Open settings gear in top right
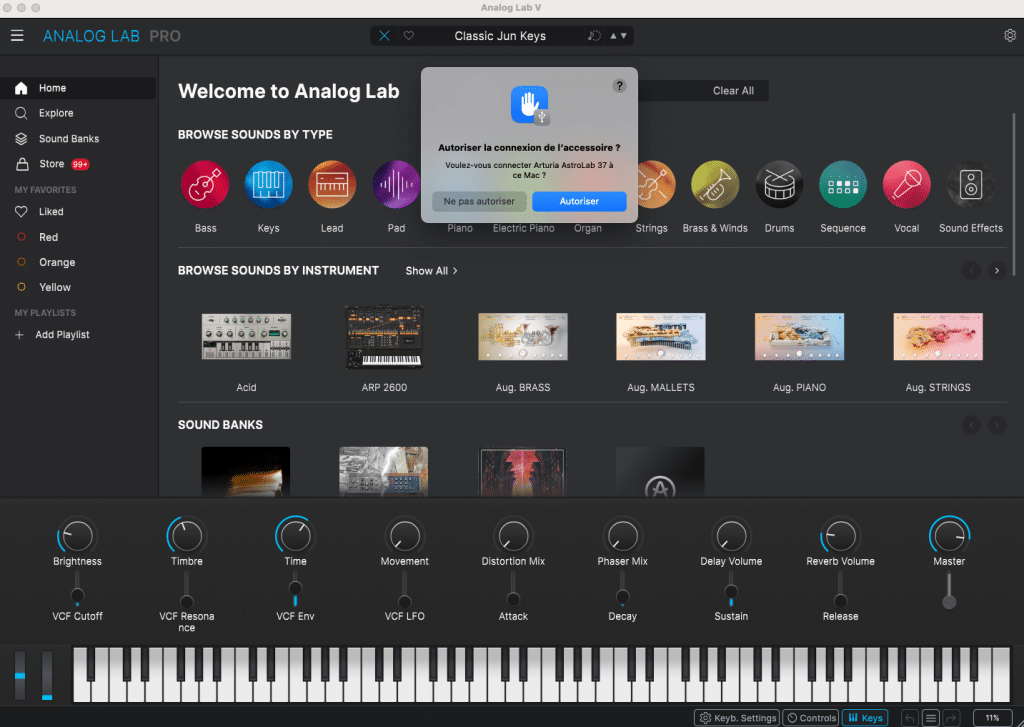The height and width of the screenshot is (727, 1024). coord(1009,36)
